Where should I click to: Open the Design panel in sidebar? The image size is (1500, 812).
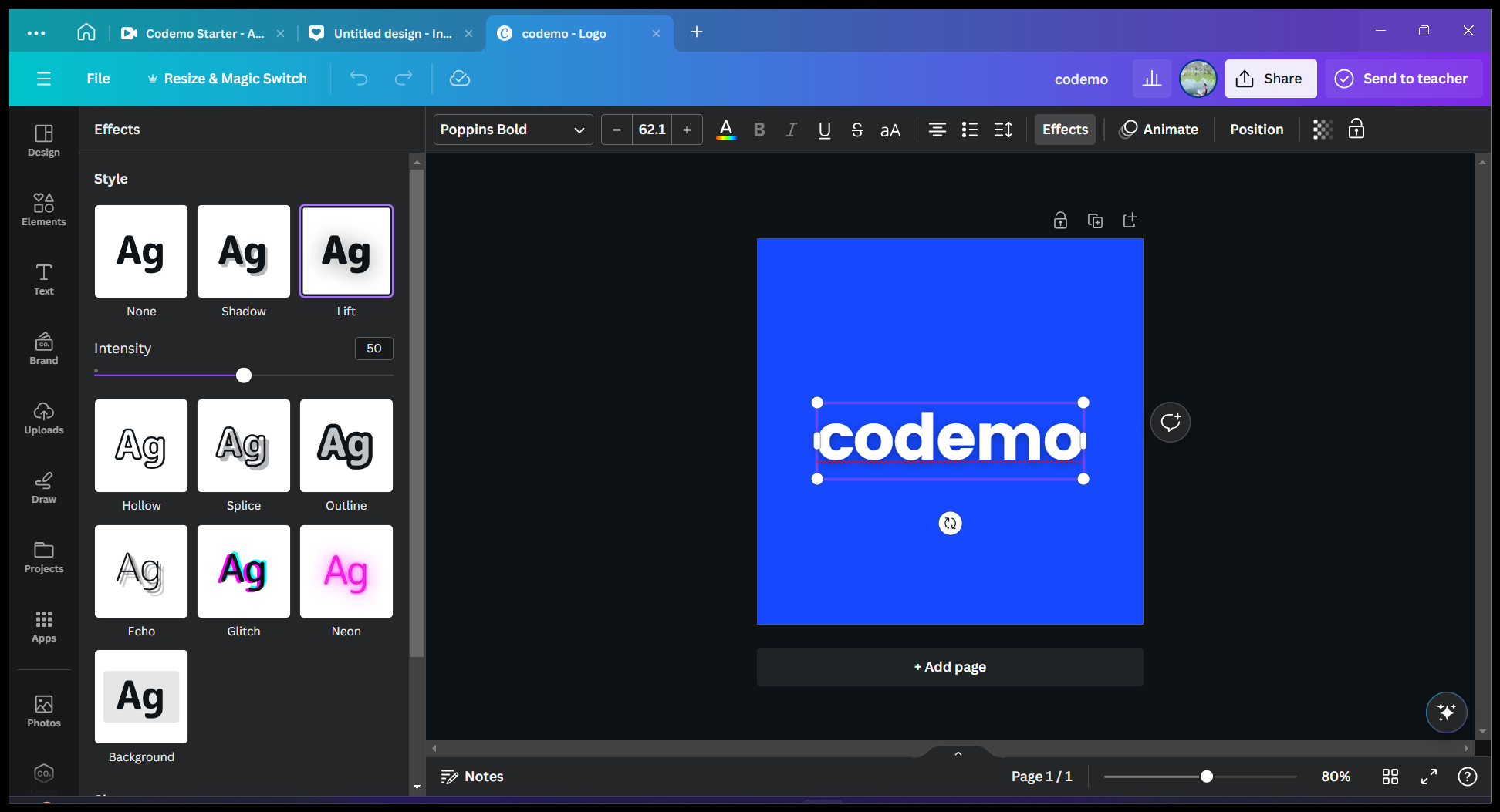44,140
